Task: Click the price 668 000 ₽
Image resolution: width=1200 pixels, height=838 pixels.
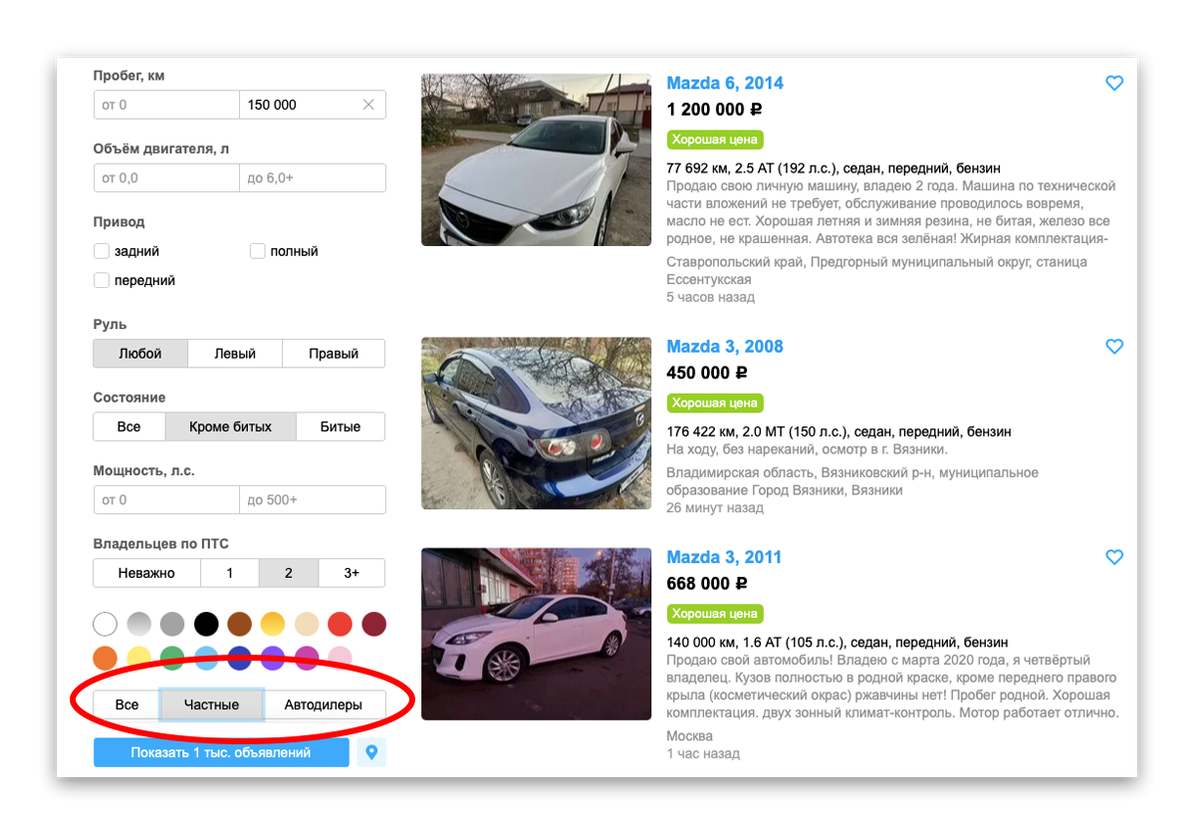Action: point(707,583)
